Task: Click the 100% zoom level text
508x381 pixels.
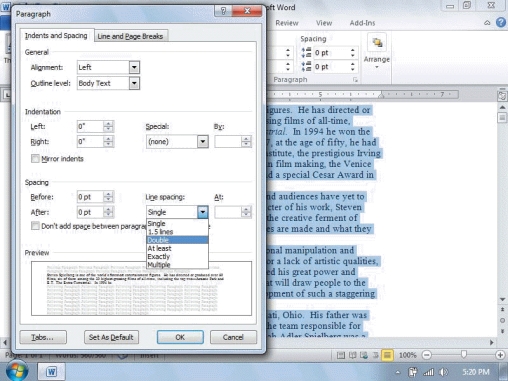Action: click(407, 355)
